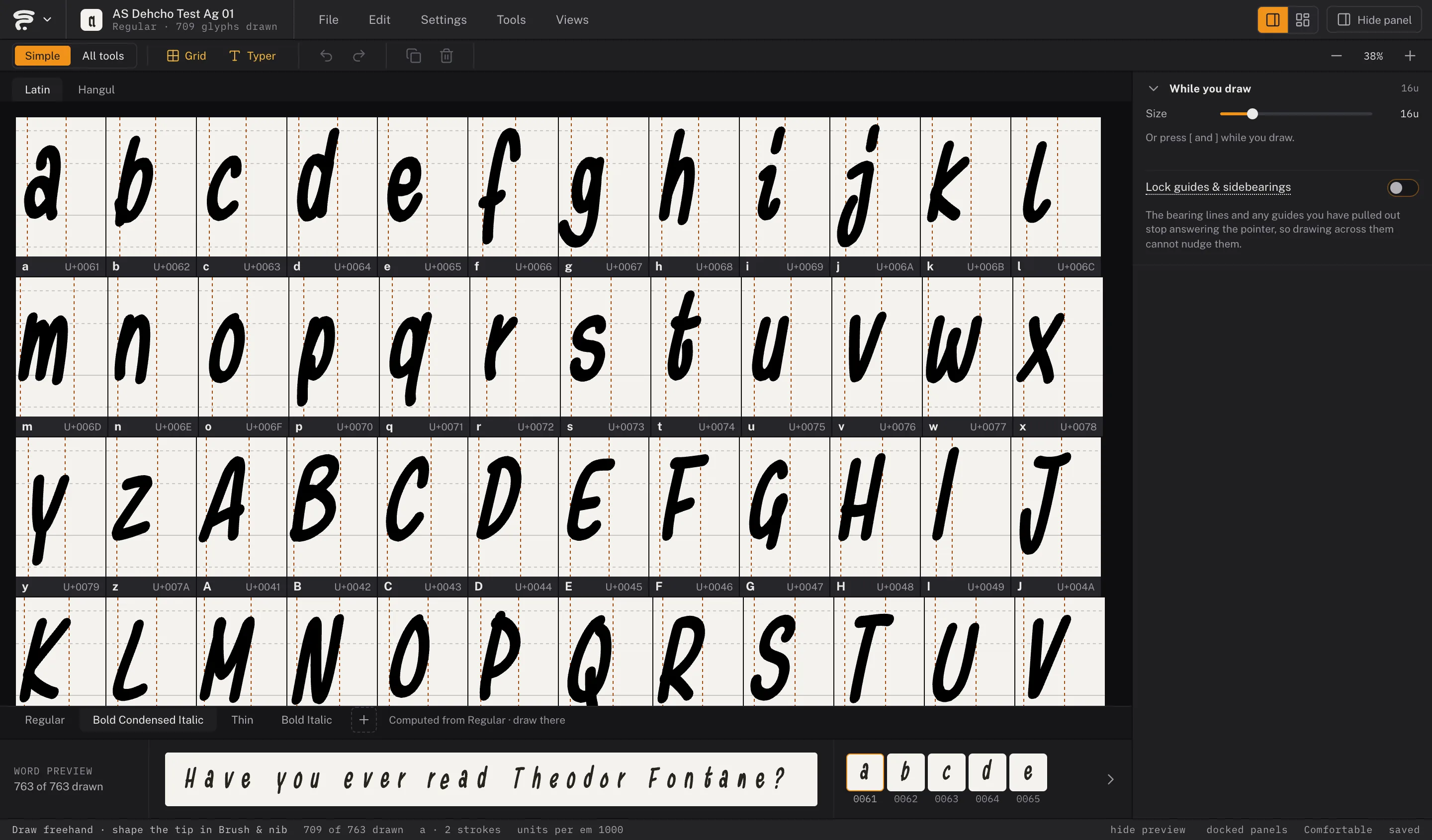Click the font file icon beside AS Dehcho
Image resolution: width=1432 pixels, height=840 pixels.
(91, 20)
